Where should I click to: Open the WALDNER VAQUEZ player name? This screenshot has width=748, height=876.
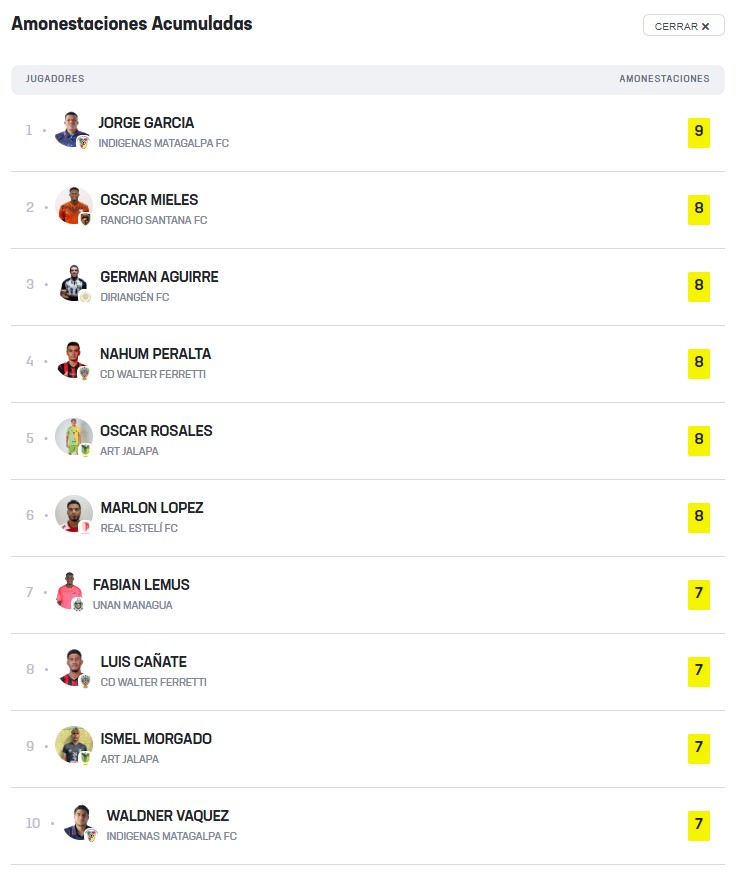(x=168, y=816)
